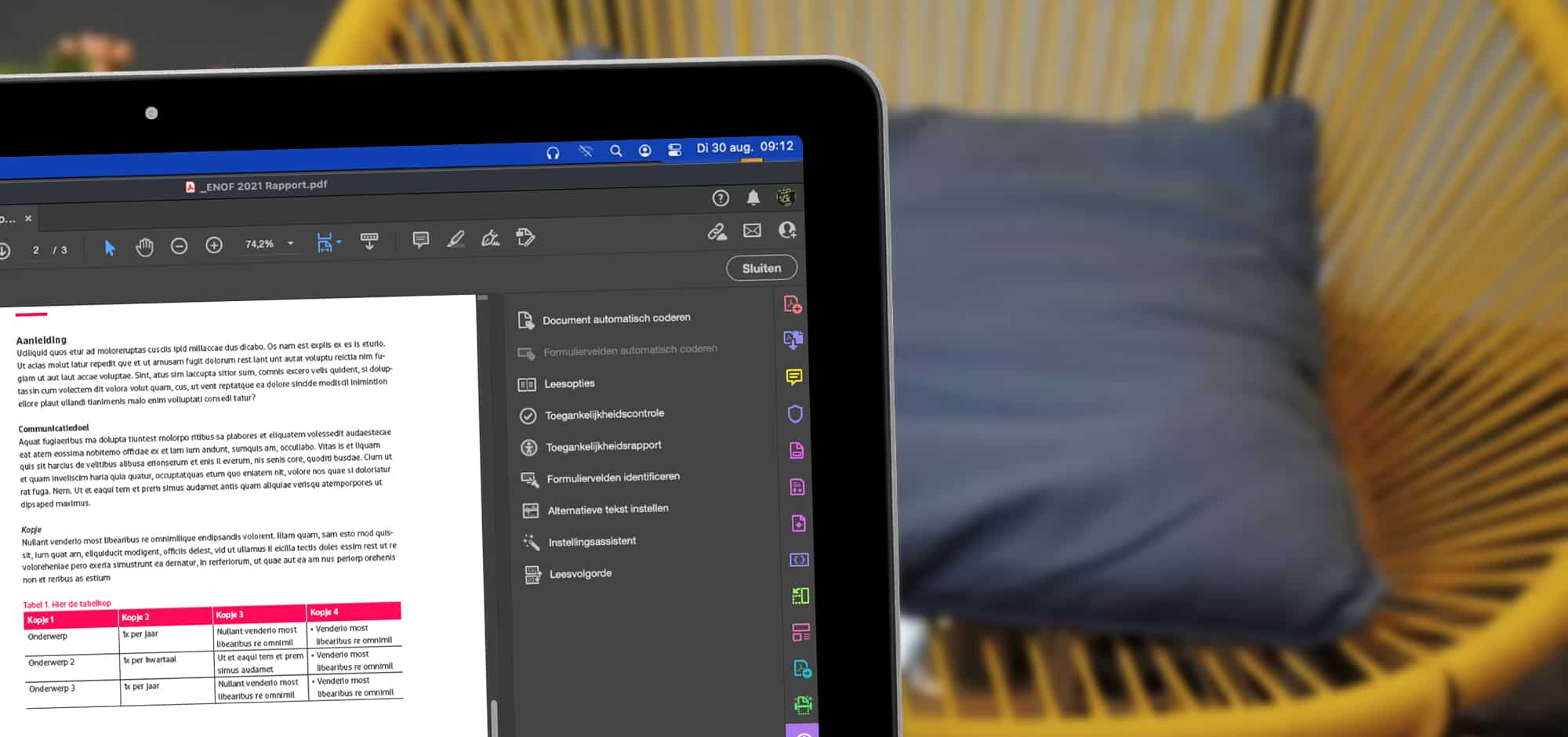Screen dimensions: 1568x737
Task: Edit the current page number field
Action: point(36,250)
